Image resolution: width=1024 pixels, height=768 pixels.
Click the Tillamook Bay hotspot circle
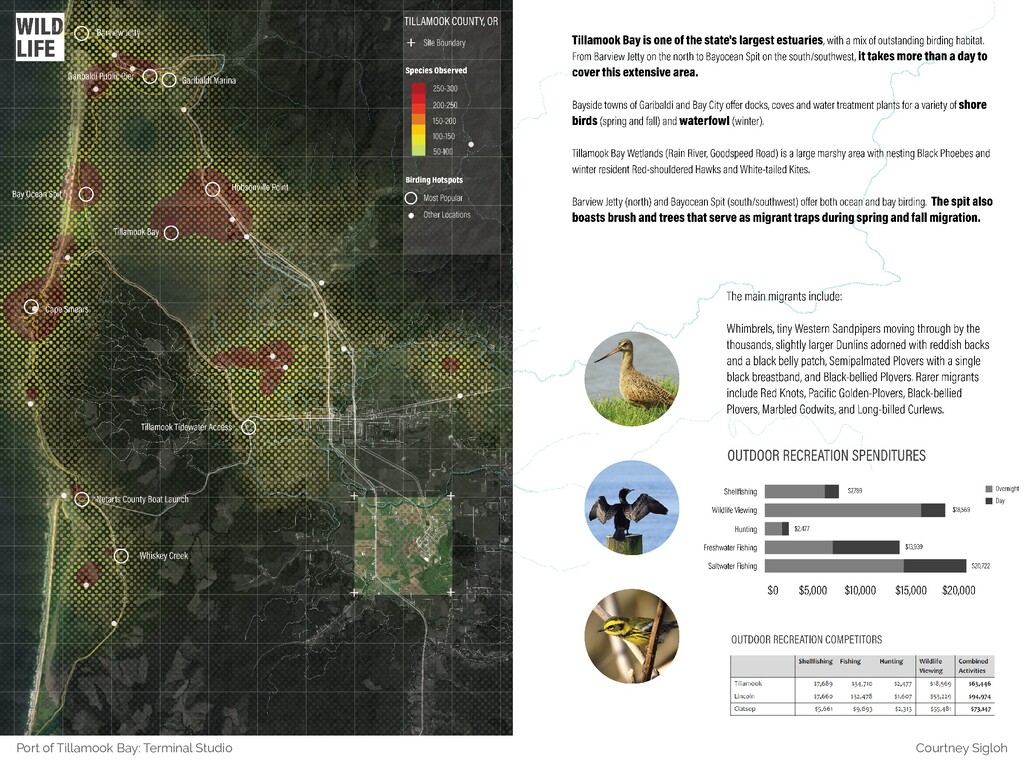click(x=171, y=232)
